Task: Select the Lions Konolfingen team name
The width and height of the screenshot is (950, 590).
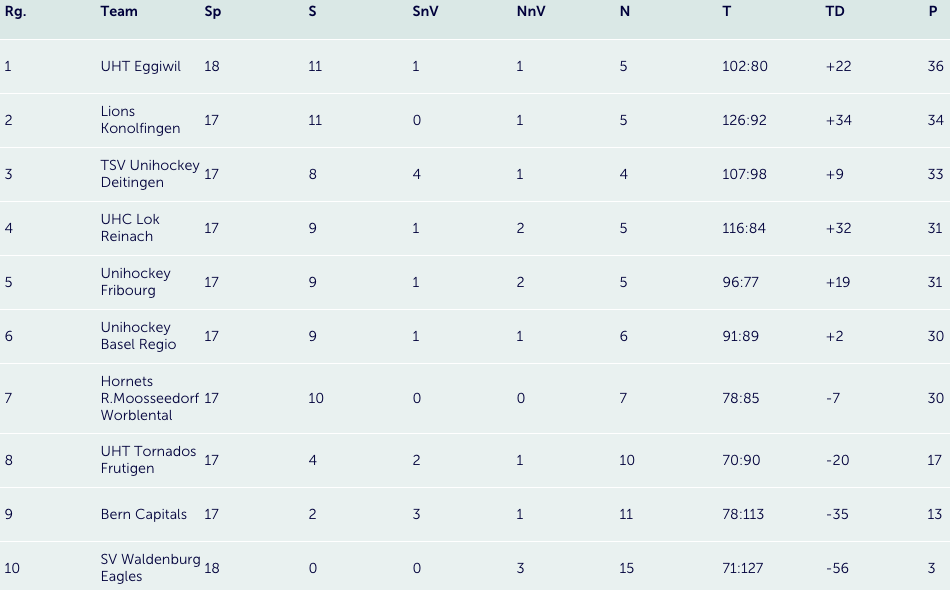Action: point(141,120)
